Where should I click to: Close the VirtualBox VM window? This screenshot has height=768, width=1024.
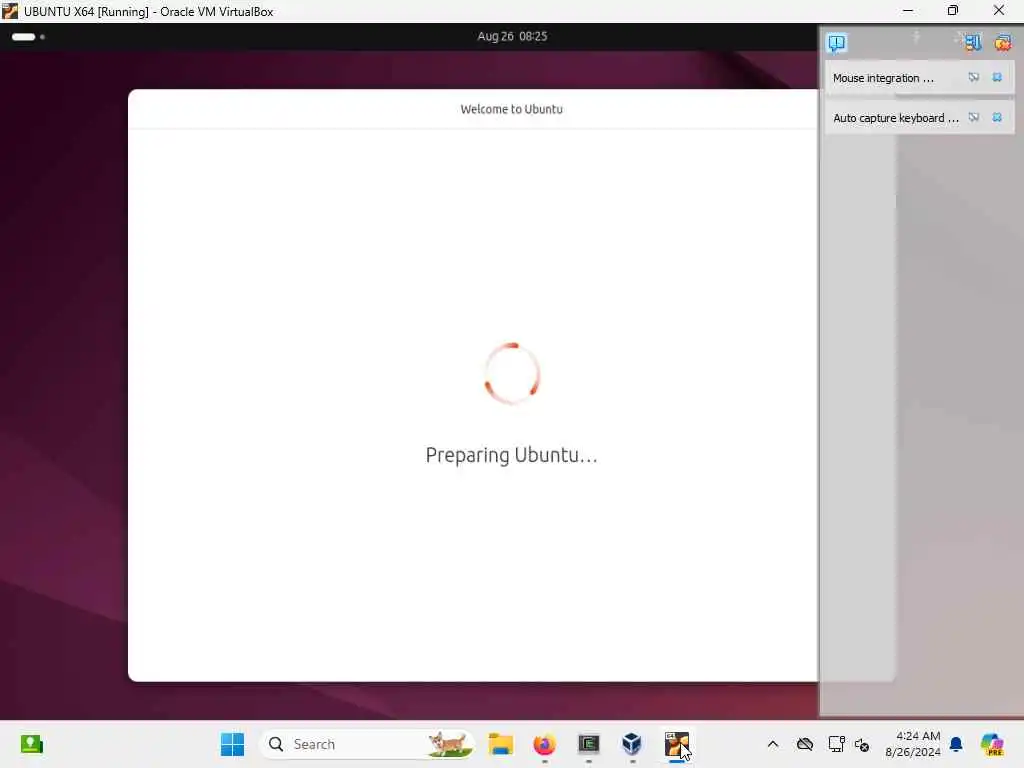pos(999,11)
